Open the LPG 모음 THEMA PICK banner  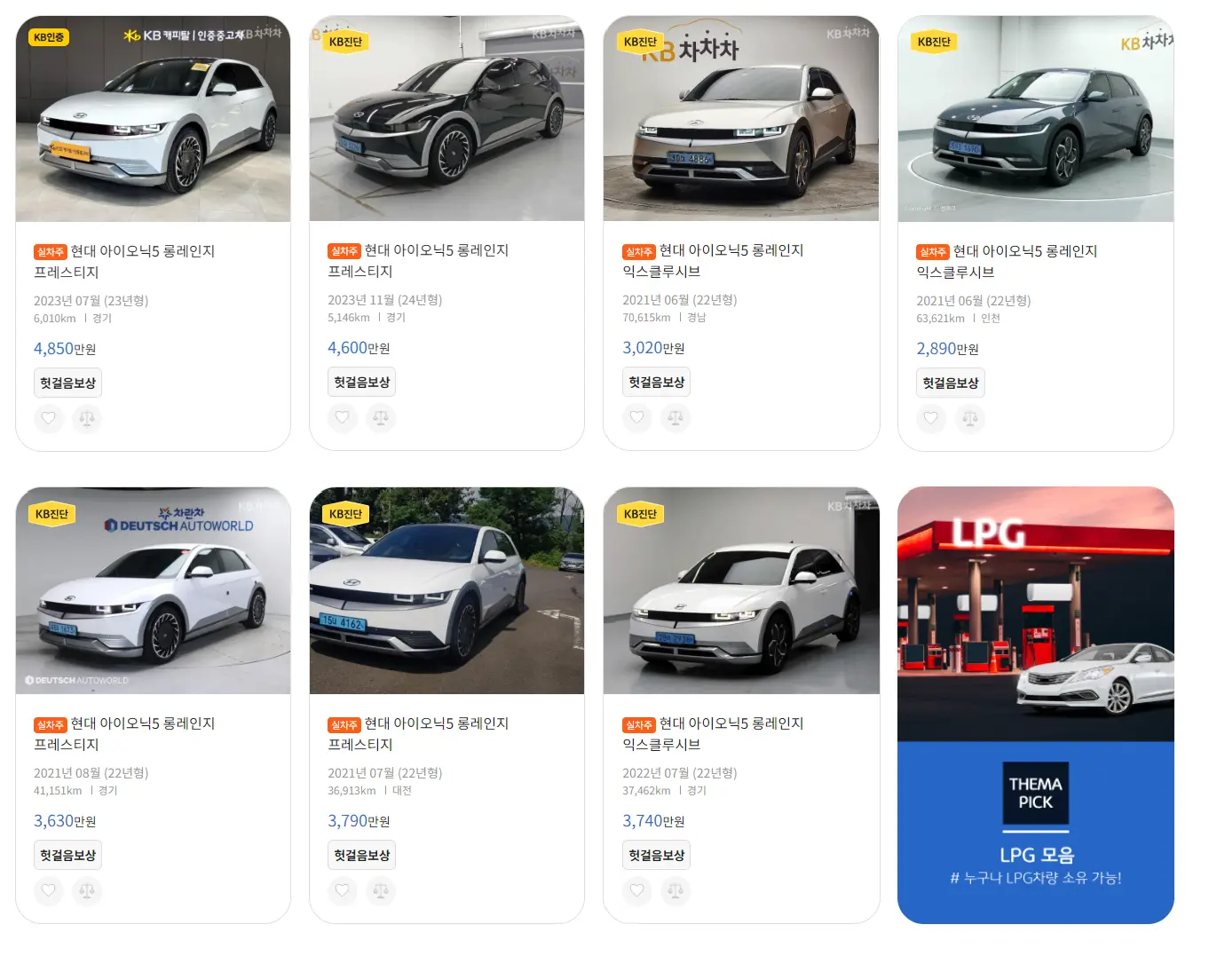pyautogui.click(x=1035, y=705)
